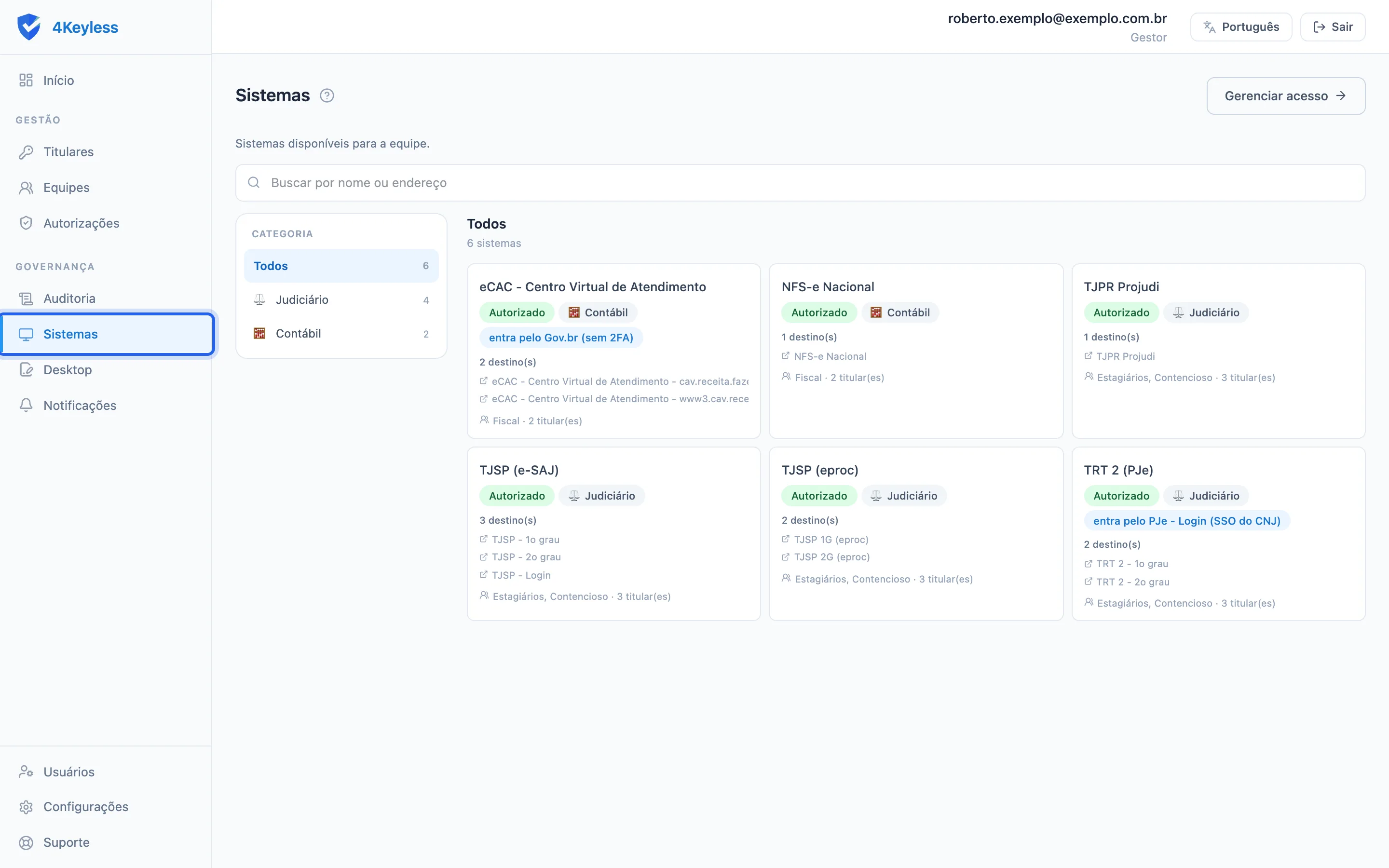1389x868 pixels.
Task: Click the external link icon for NFS-e Nacional destination
Action: [785, 356]
